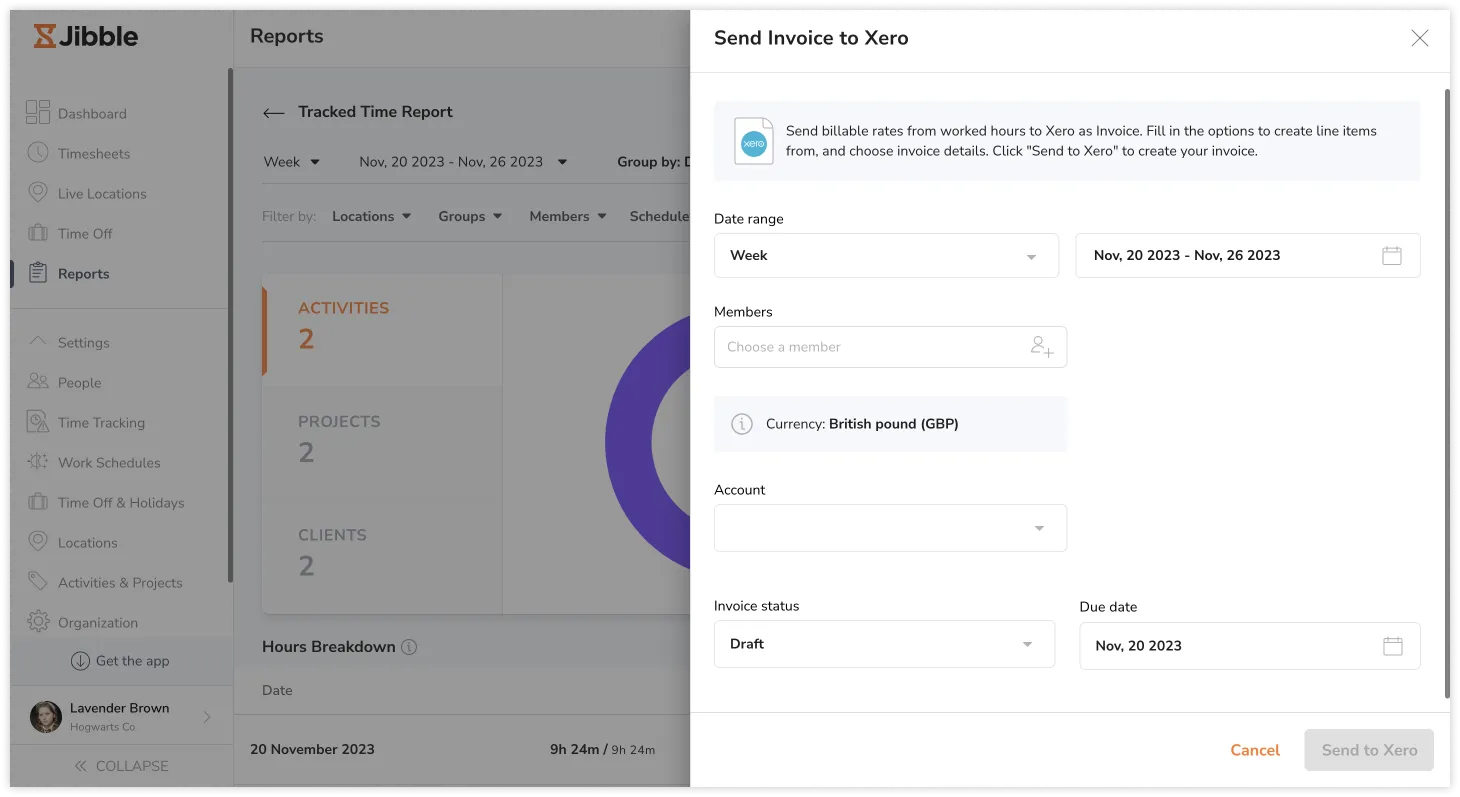
Task: Click the Hours Breakdown info icon
Action: point(409,647)
